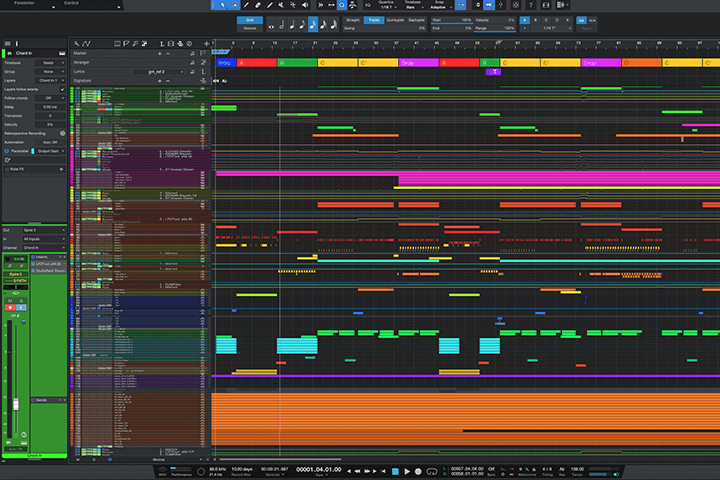Image resolution: width=720 pixels, height=480 pixels.
Task: Open the video player film icon
Action: click(546, 5)
